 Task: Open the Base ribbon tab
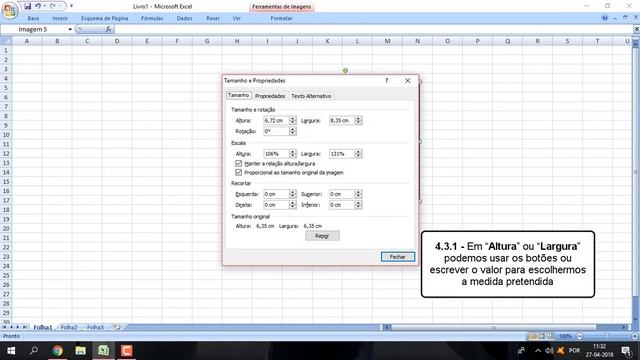(x=33, y=18)
